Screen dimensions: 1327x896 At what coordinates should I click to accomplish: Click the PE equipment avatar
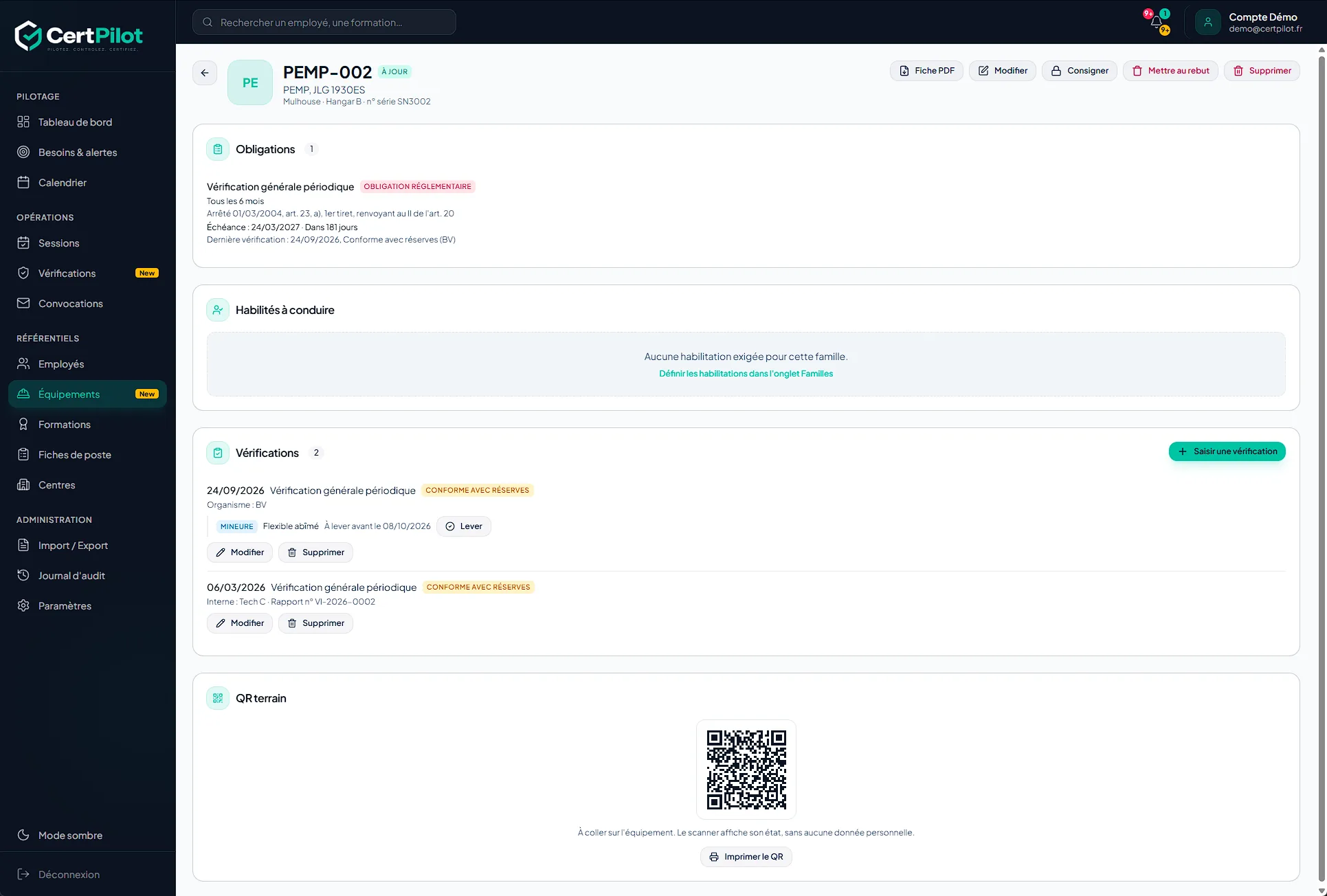pyautogui.click(x=250, y=82)
